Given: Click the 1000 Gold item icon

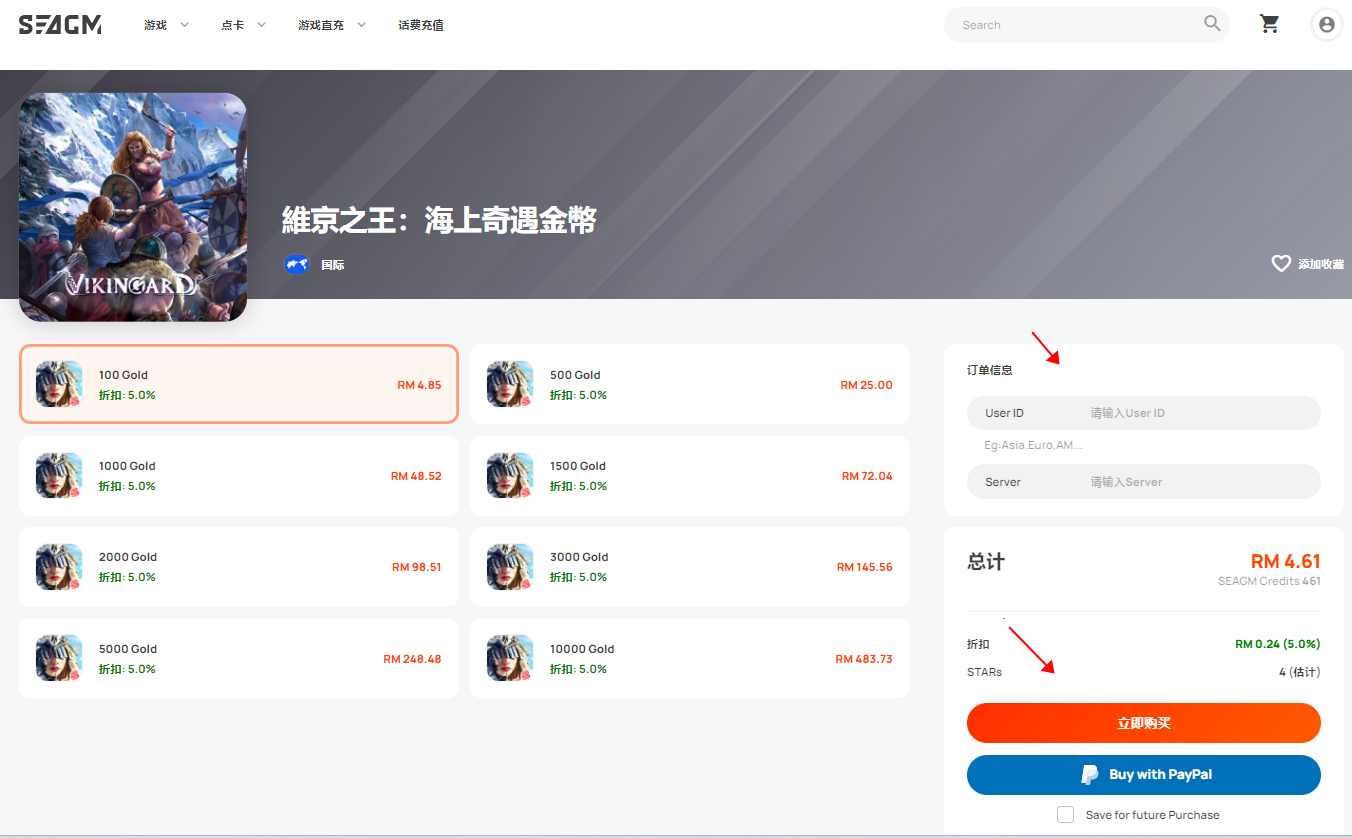Looking at the screenshot, I should (59, 475).
